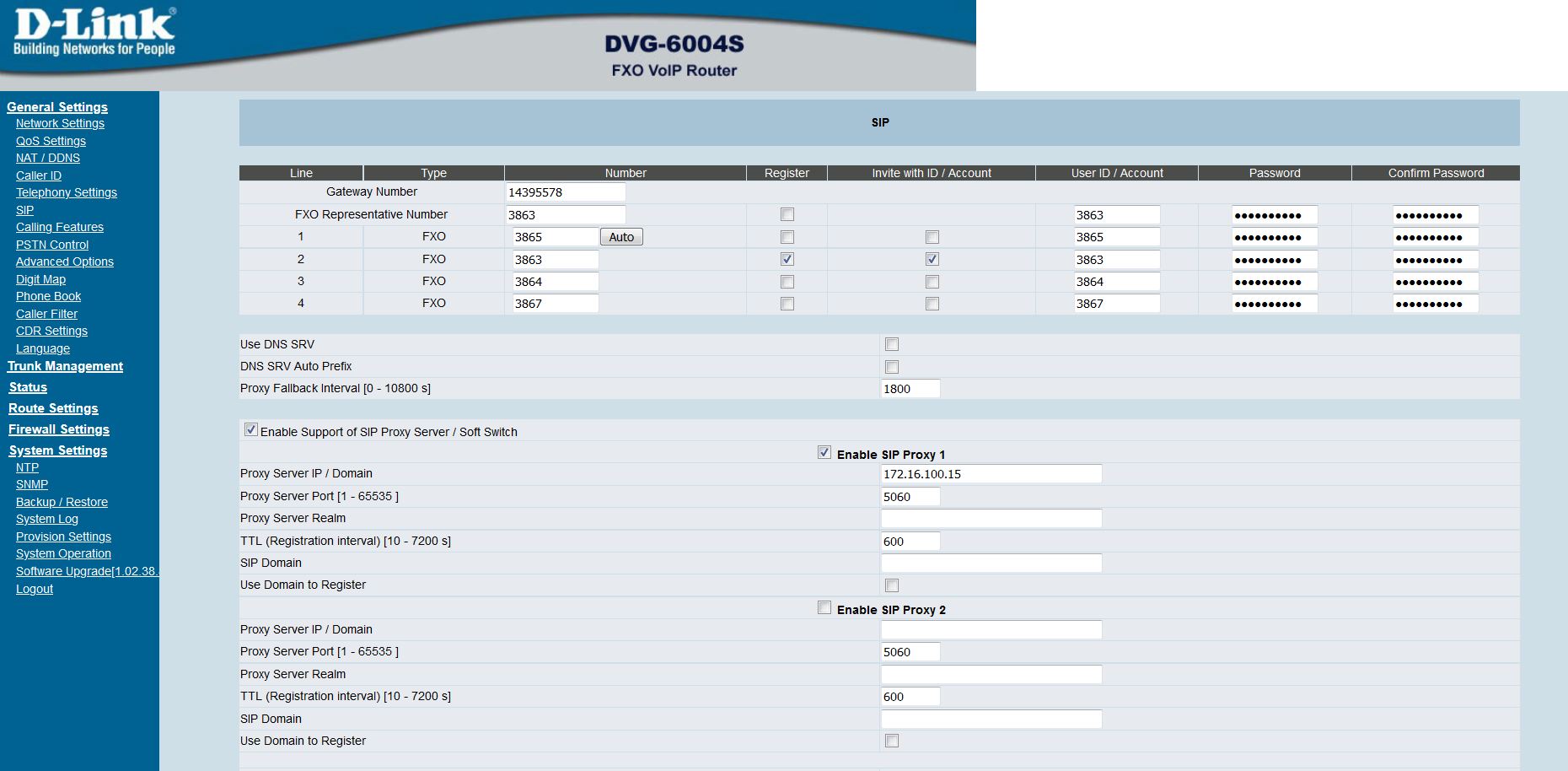The width and height of the screenshot is (1568, 771).
Task: Open Backup / Restore page
Action: point(62,502)
